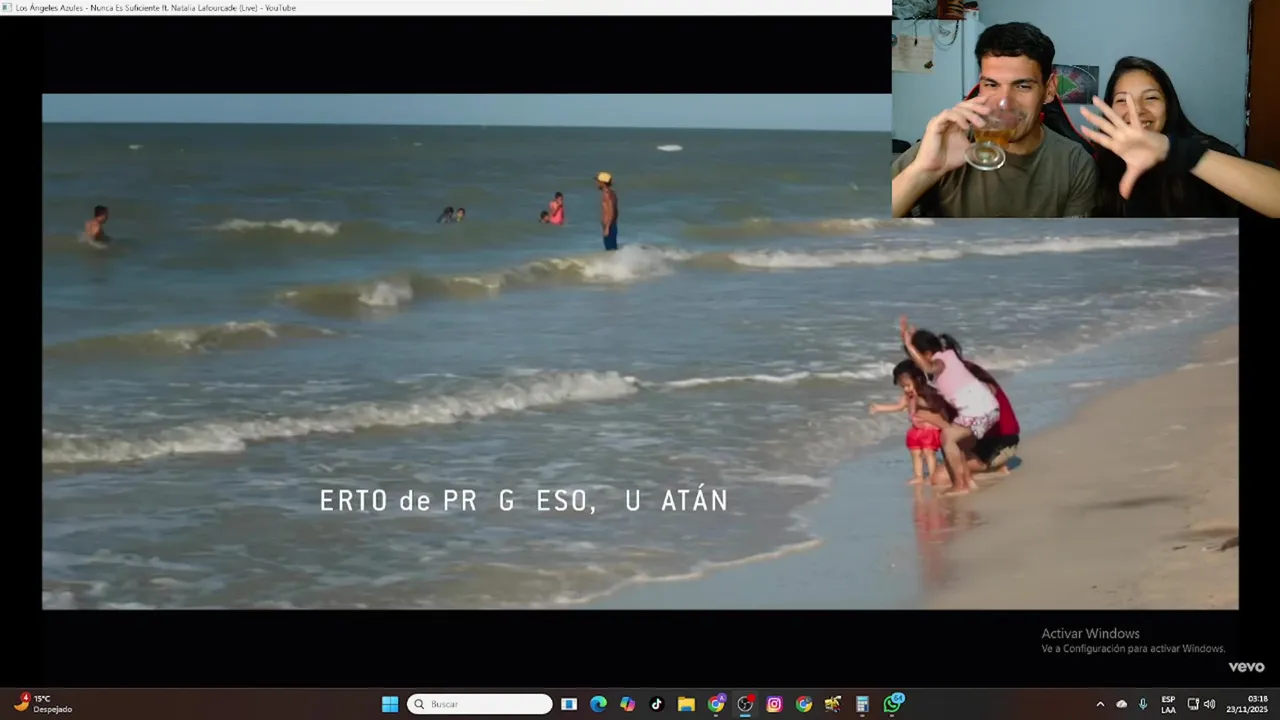Show hidden system tray icons chevron
1280x720 pixels.
1100,704
